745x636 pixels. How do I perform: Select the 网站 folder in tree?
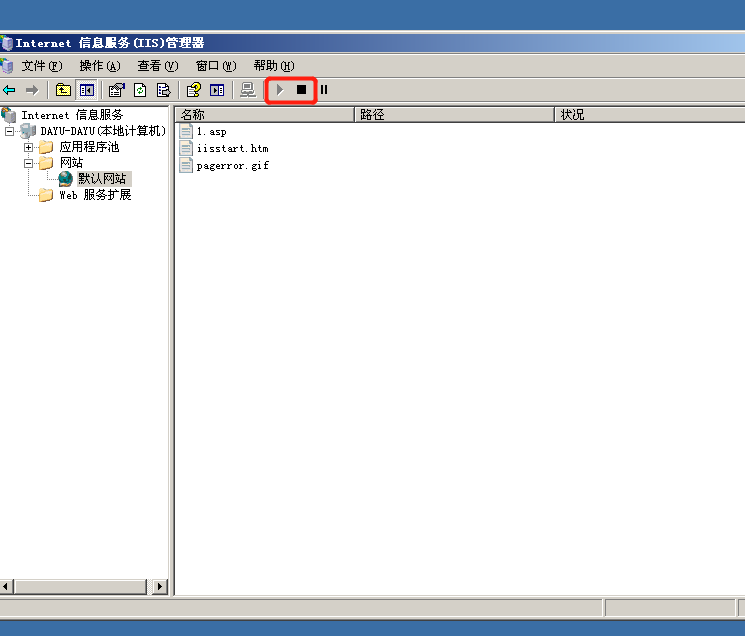click(x=71, y=163)
